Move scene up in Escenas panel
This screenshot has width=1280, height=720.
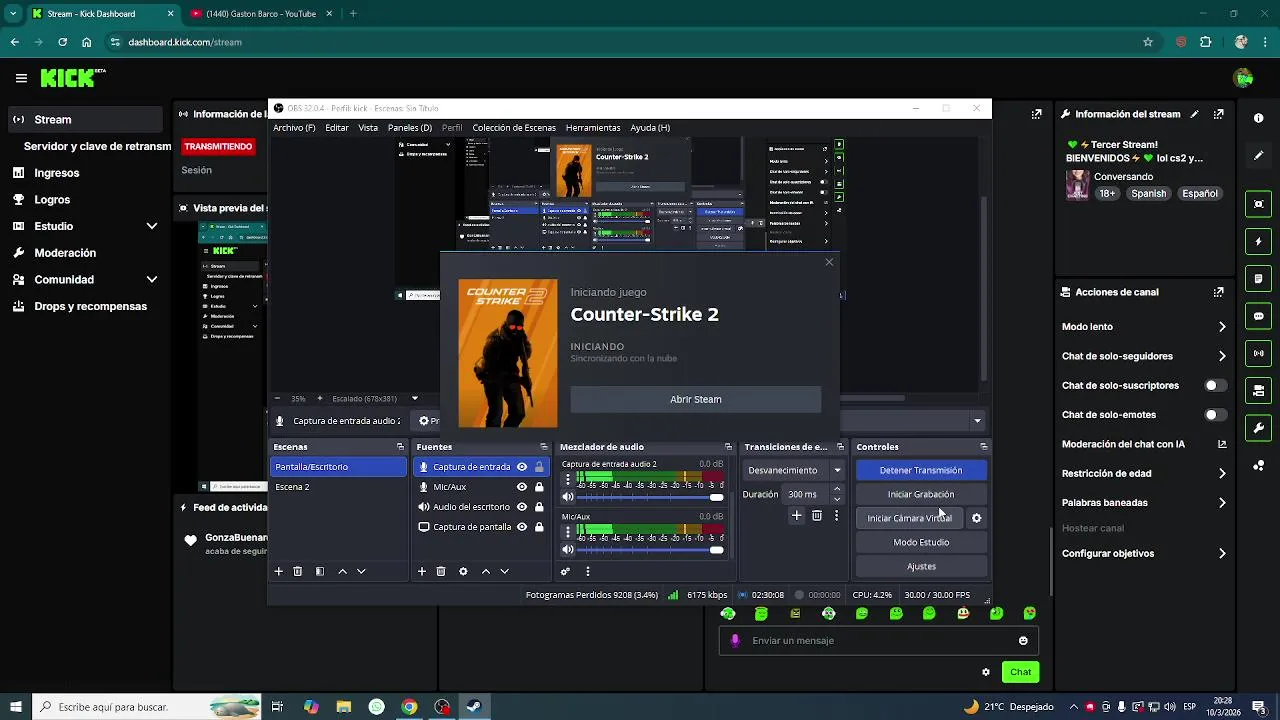coord(342,571)
